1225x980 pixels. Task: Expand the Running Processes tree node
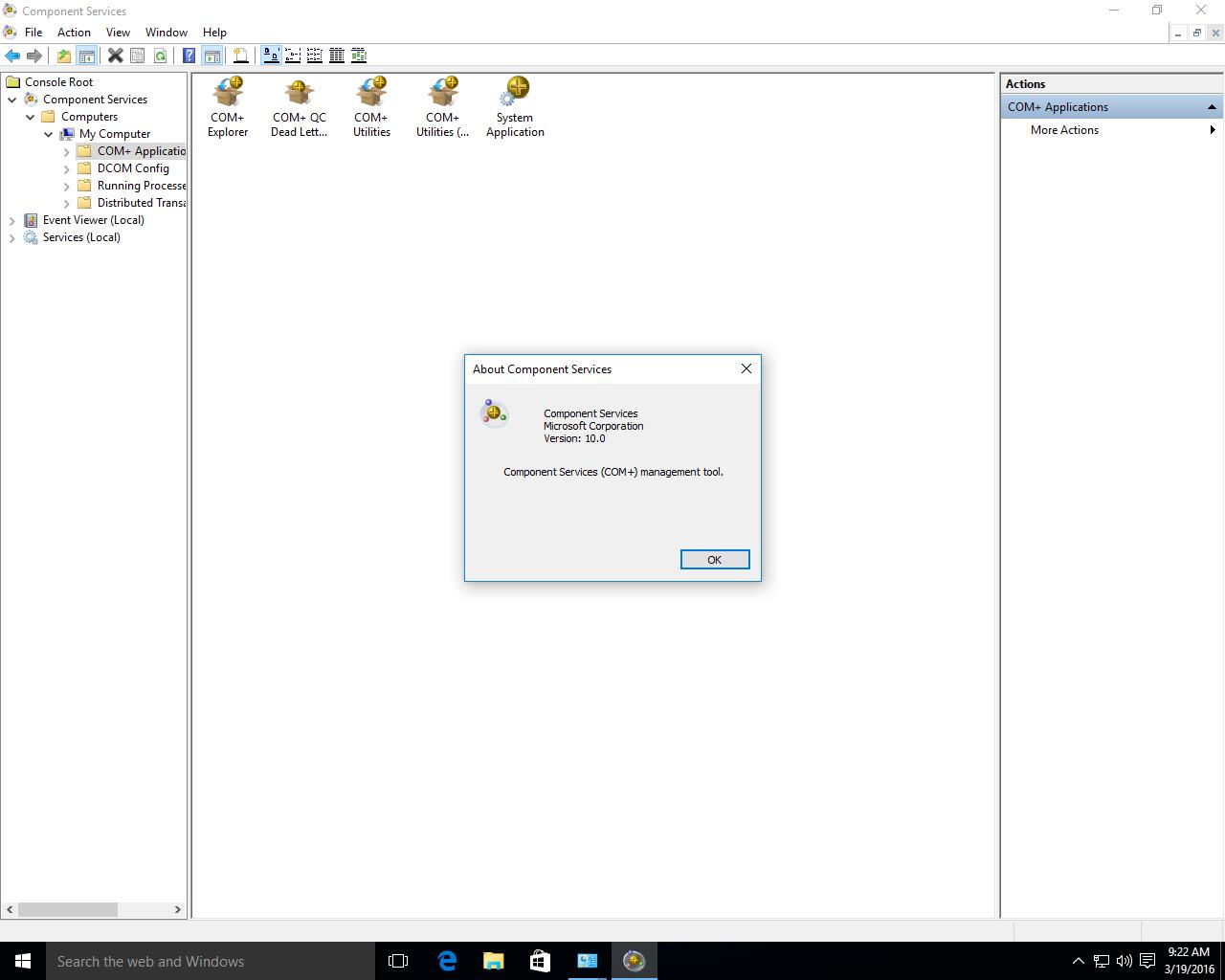click(67, 186)
